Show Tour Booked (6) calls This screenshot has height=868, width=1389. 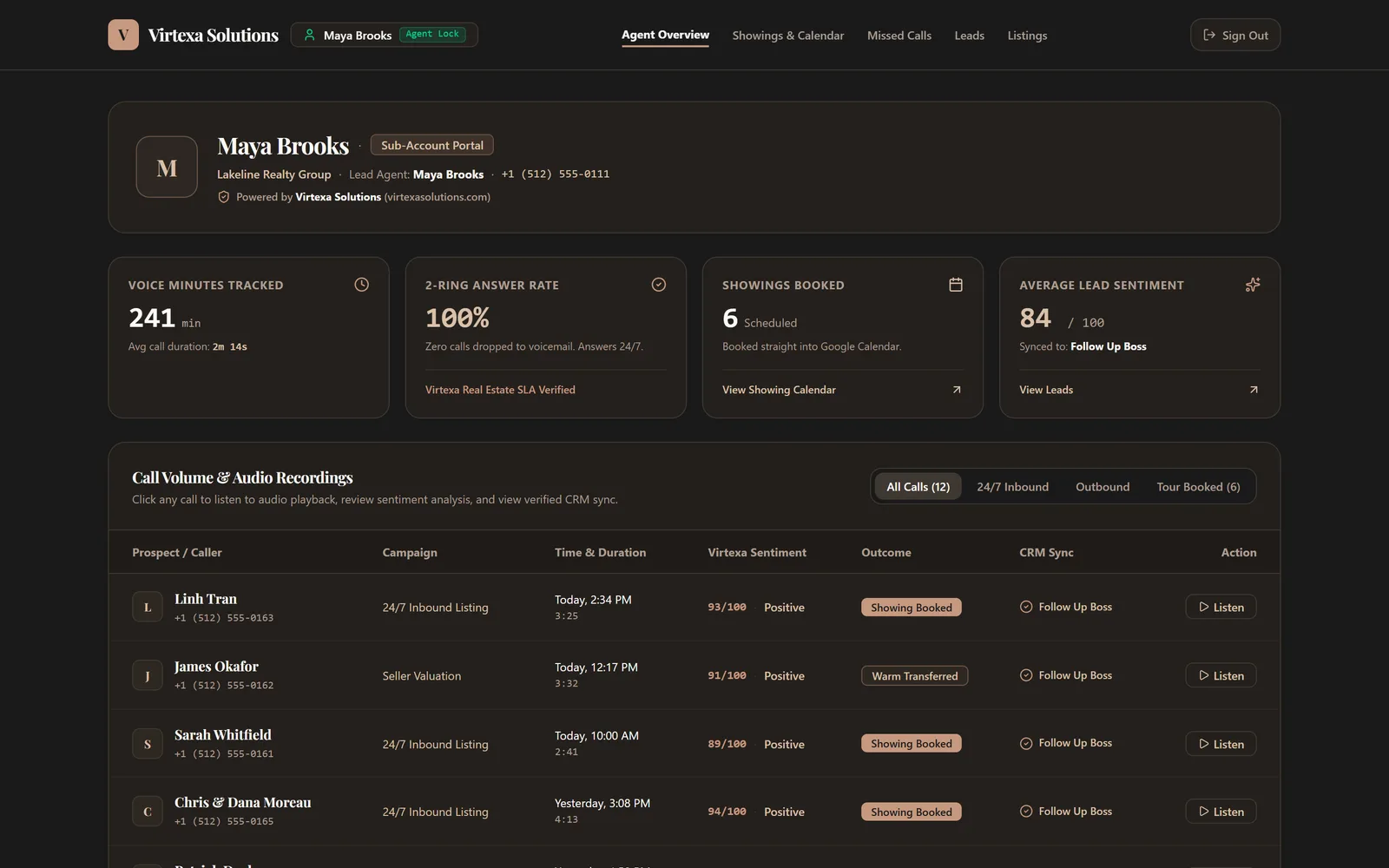click(x=1198, y=487)
